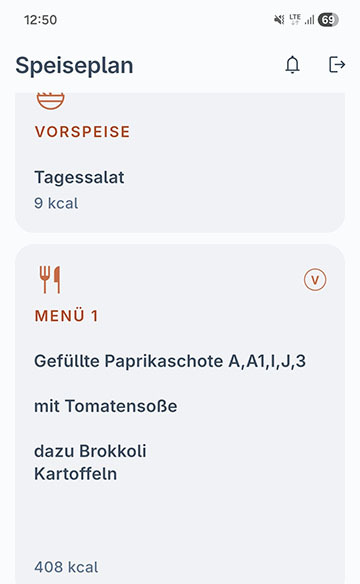Viewport: 360px width, 584px height.
Task: Open the Tagessalat dish entry
Action: (79, 177)
